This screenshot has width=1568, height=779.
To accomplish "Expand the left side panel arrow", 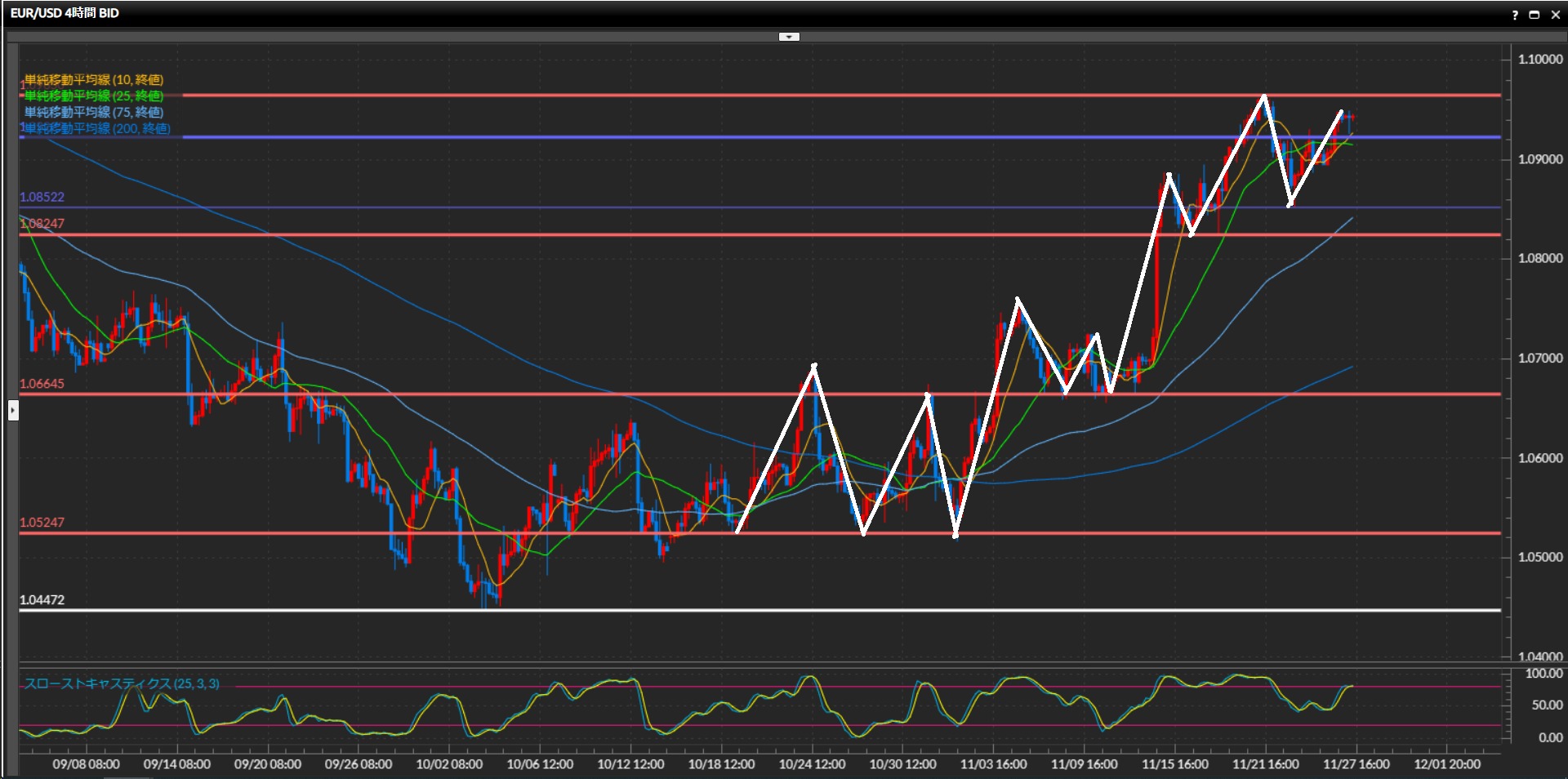I will pos(13,410).
